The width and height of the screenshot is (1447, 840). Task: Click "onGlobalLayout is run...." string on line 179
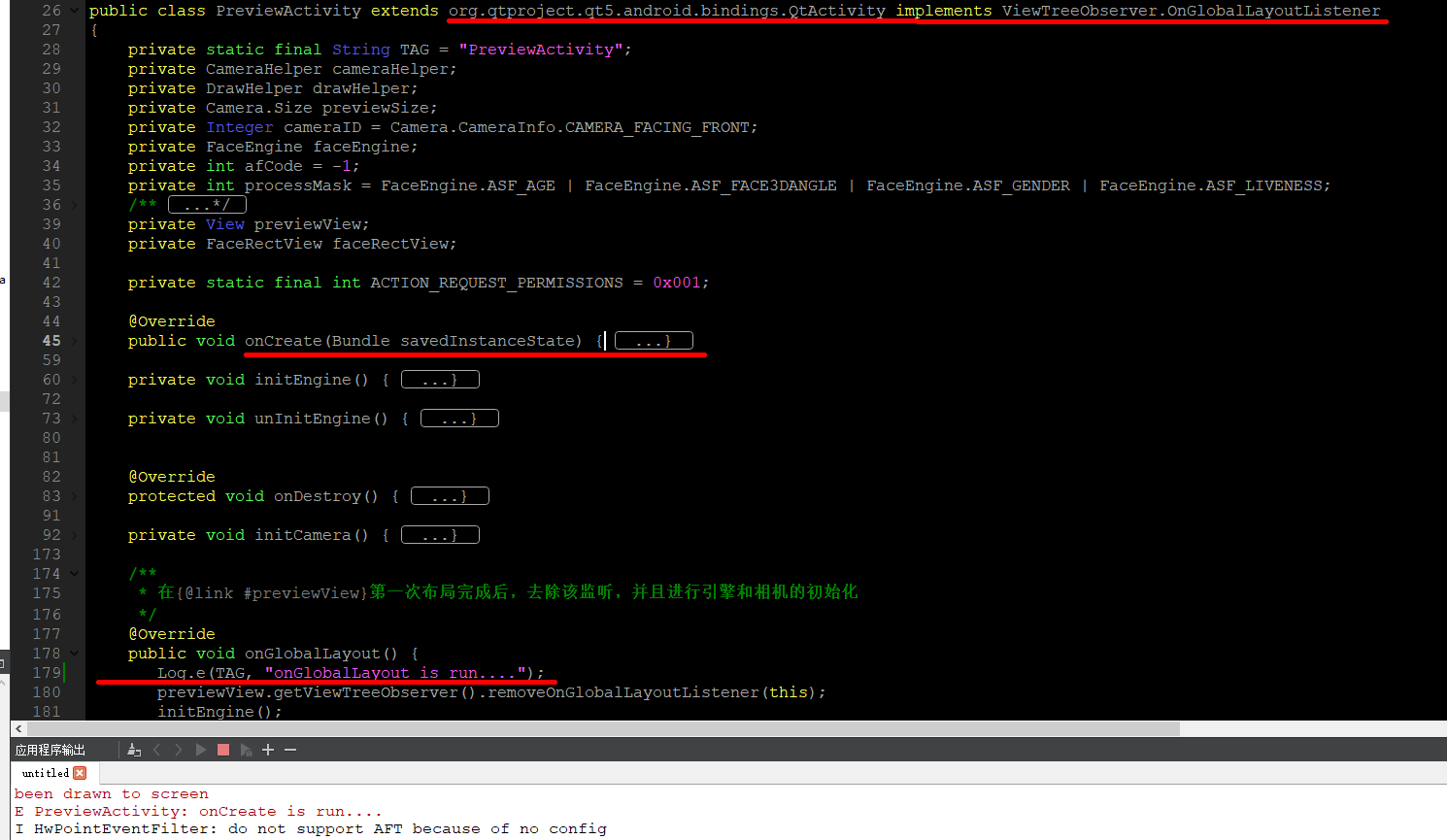(x=395, y=673)
